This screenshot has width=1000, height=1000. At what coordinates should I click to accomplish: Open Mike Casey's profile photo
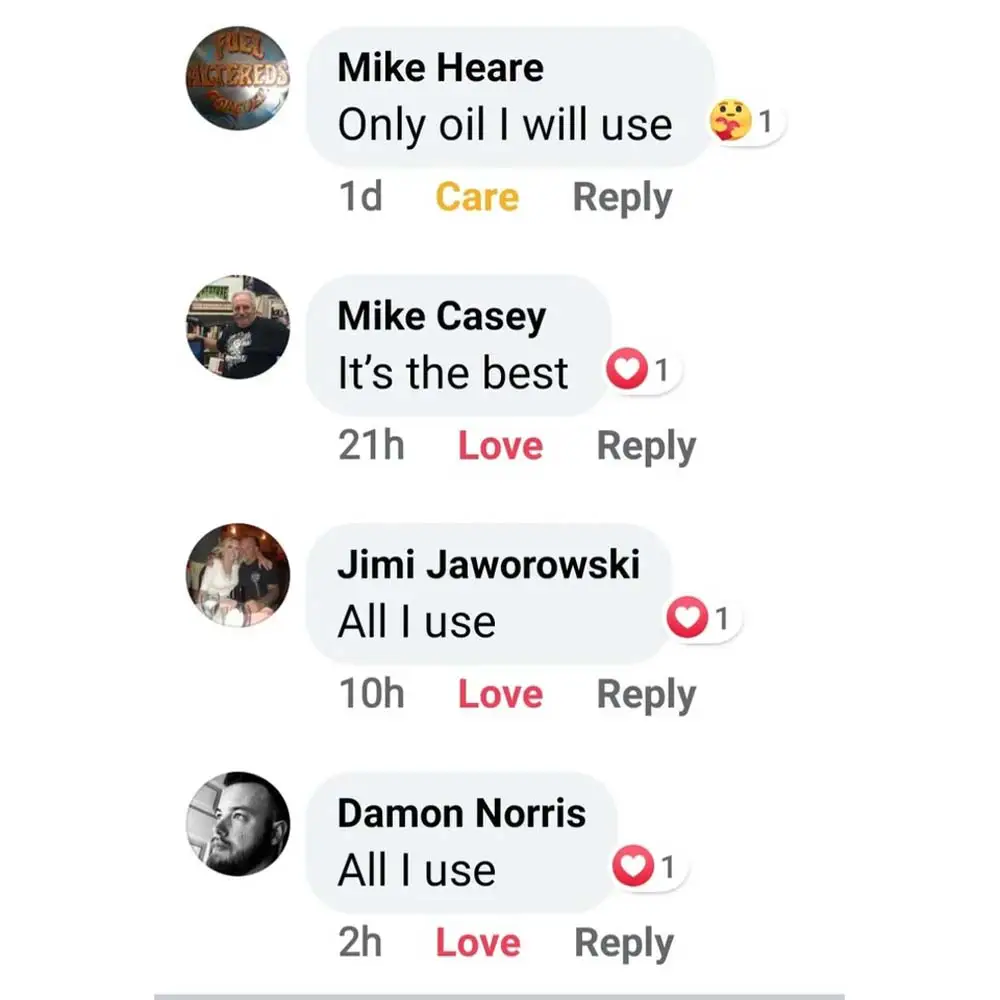pos(238,327)
